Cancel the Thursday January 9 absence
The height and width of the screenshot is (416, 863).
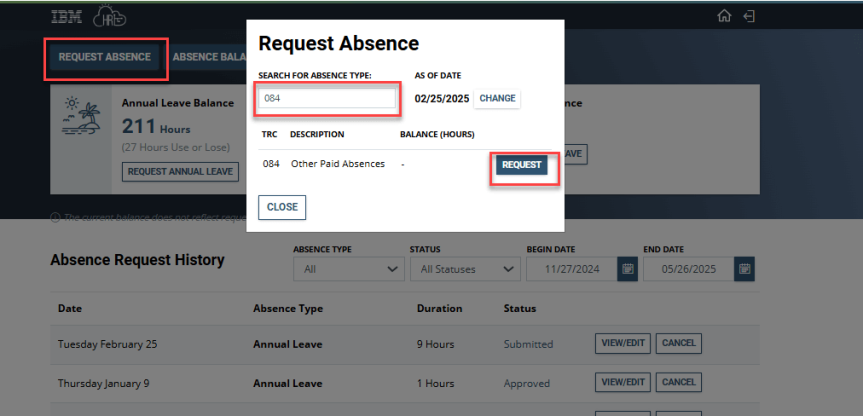678,382
